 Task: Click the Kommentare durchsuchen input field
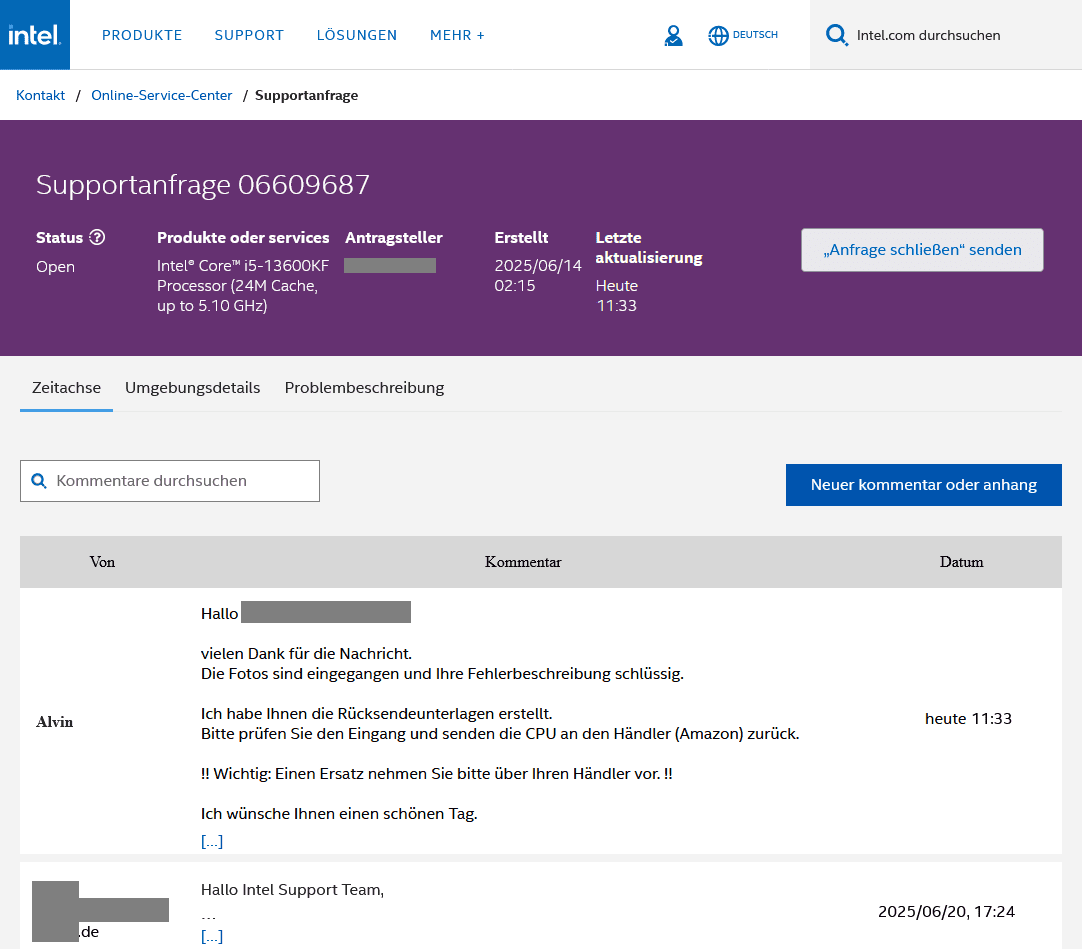(x=170, y=481)
